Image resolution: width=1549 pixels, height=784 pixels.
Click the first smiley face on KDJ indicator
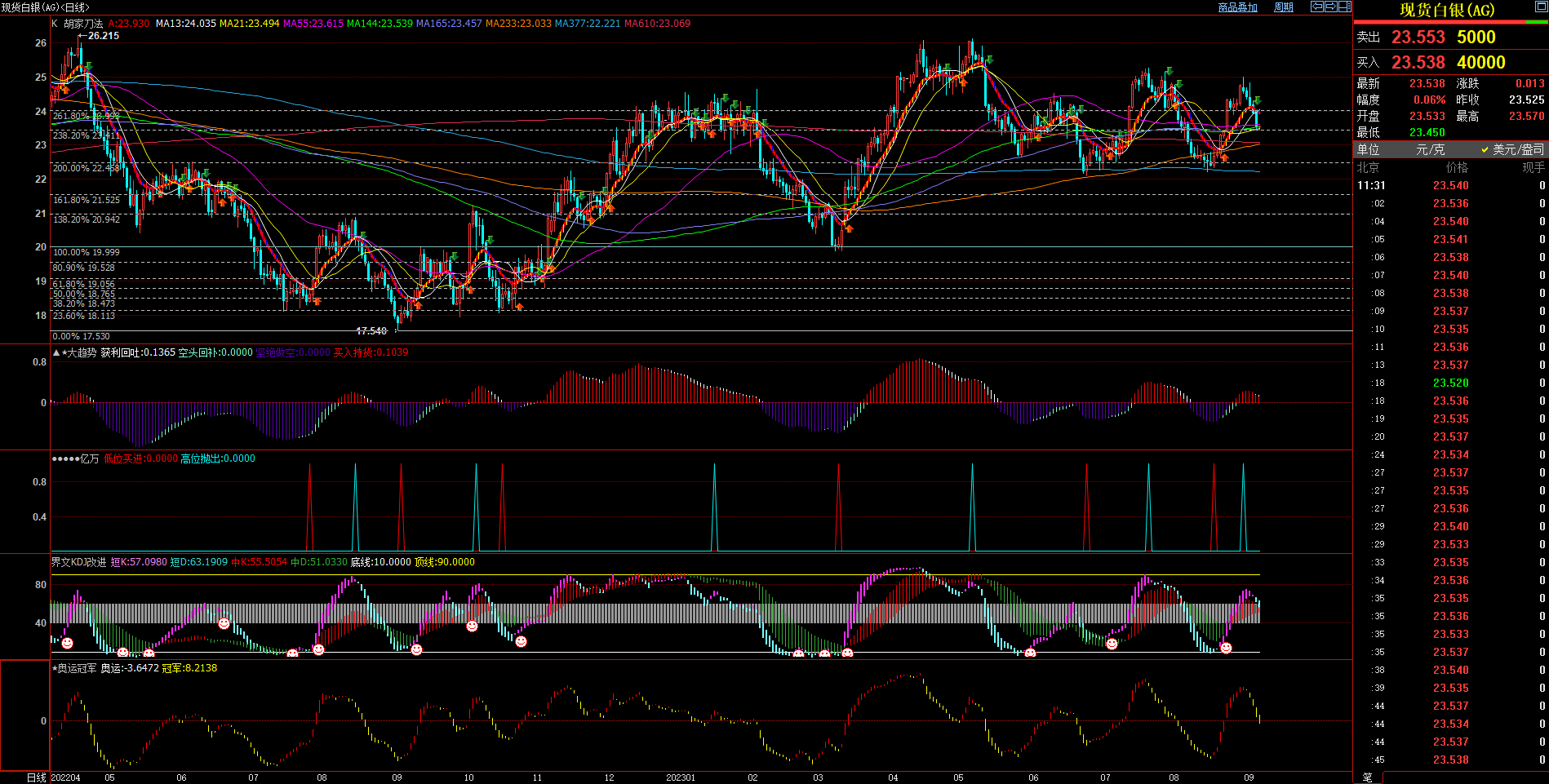click(x=67, y=644)
